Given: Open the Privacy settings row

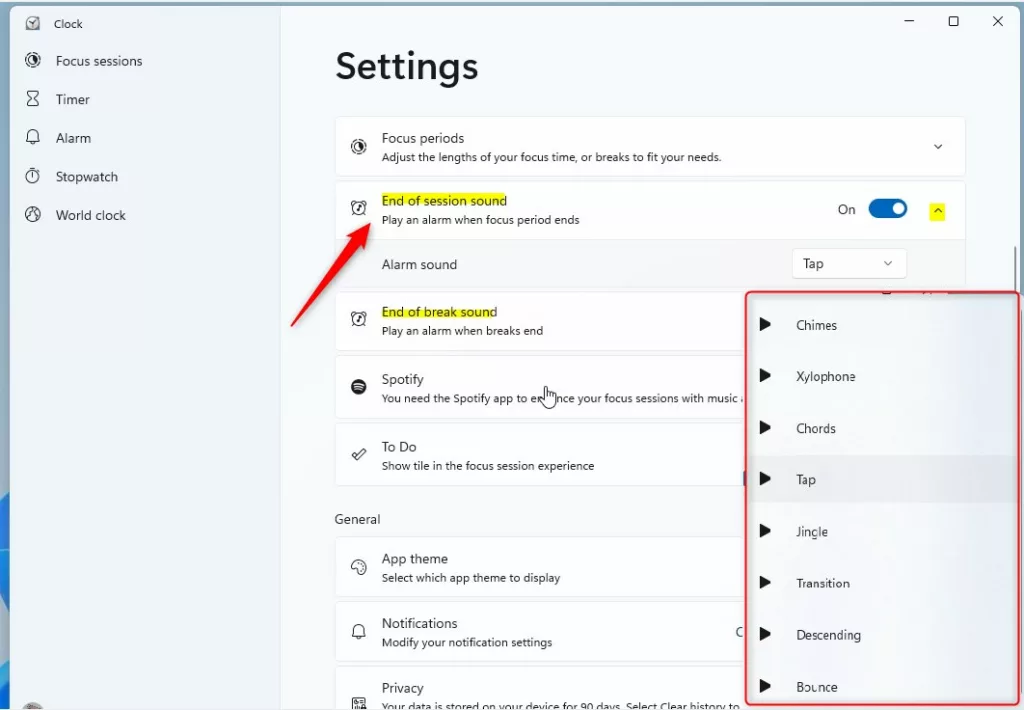Looking at the screenshot, I should click(x=540, y=692).
